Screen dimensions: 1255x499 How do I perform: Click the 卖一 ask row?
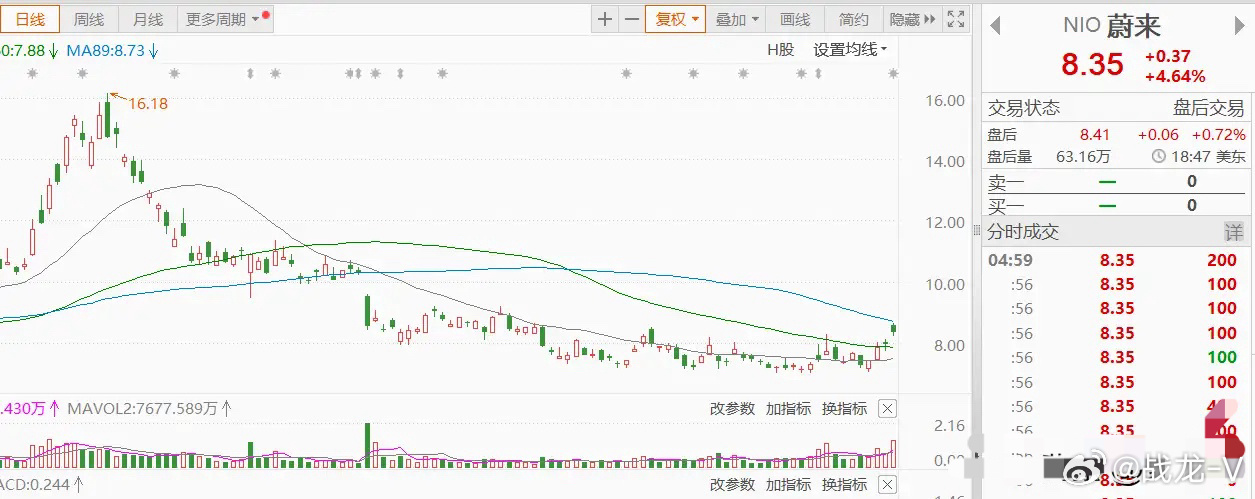coord(1118,181)
